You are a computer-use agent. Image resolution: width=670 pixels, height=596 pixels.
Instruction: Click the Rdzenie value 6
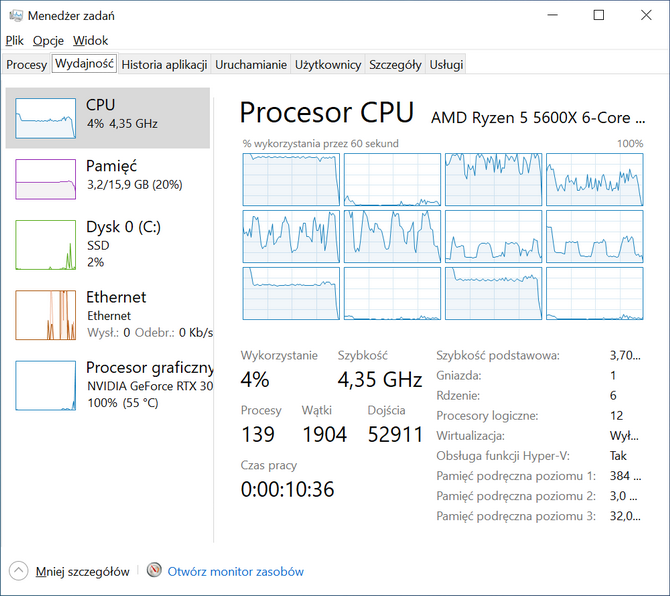(613, 395)
